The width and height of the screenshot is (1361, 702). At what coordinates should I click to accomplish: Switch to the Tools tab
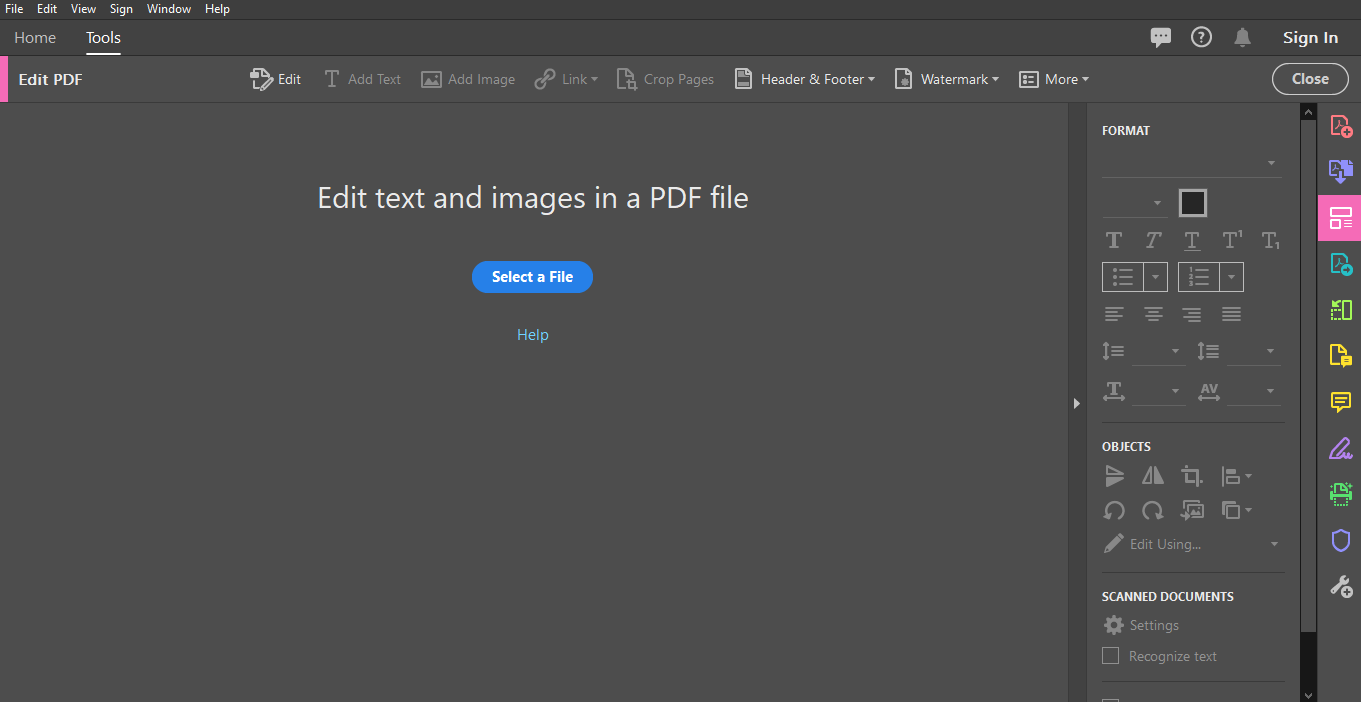[x=103, y=38]
